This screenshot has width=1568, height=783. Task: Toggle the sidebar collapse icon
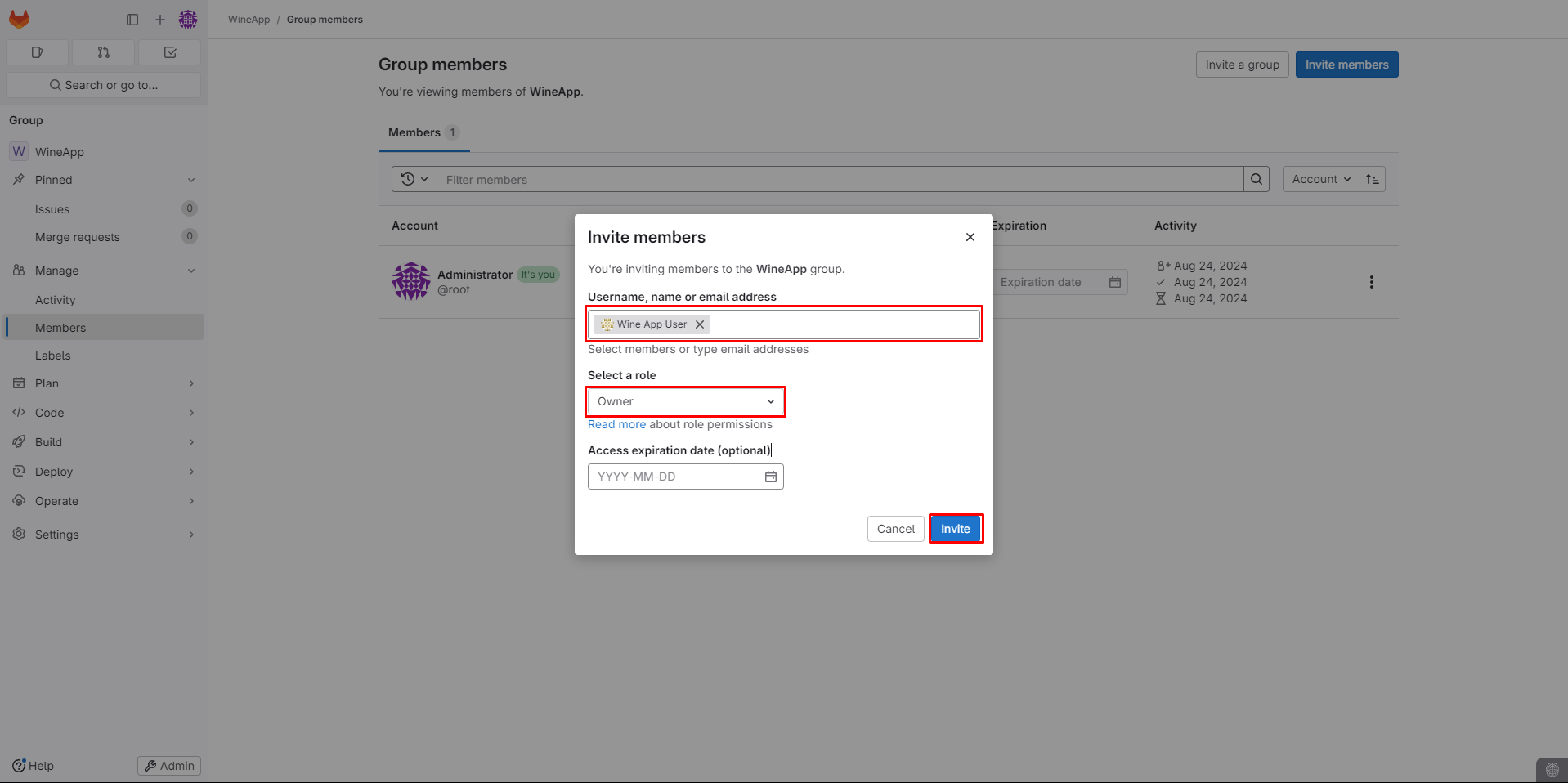tap(132, 20)
